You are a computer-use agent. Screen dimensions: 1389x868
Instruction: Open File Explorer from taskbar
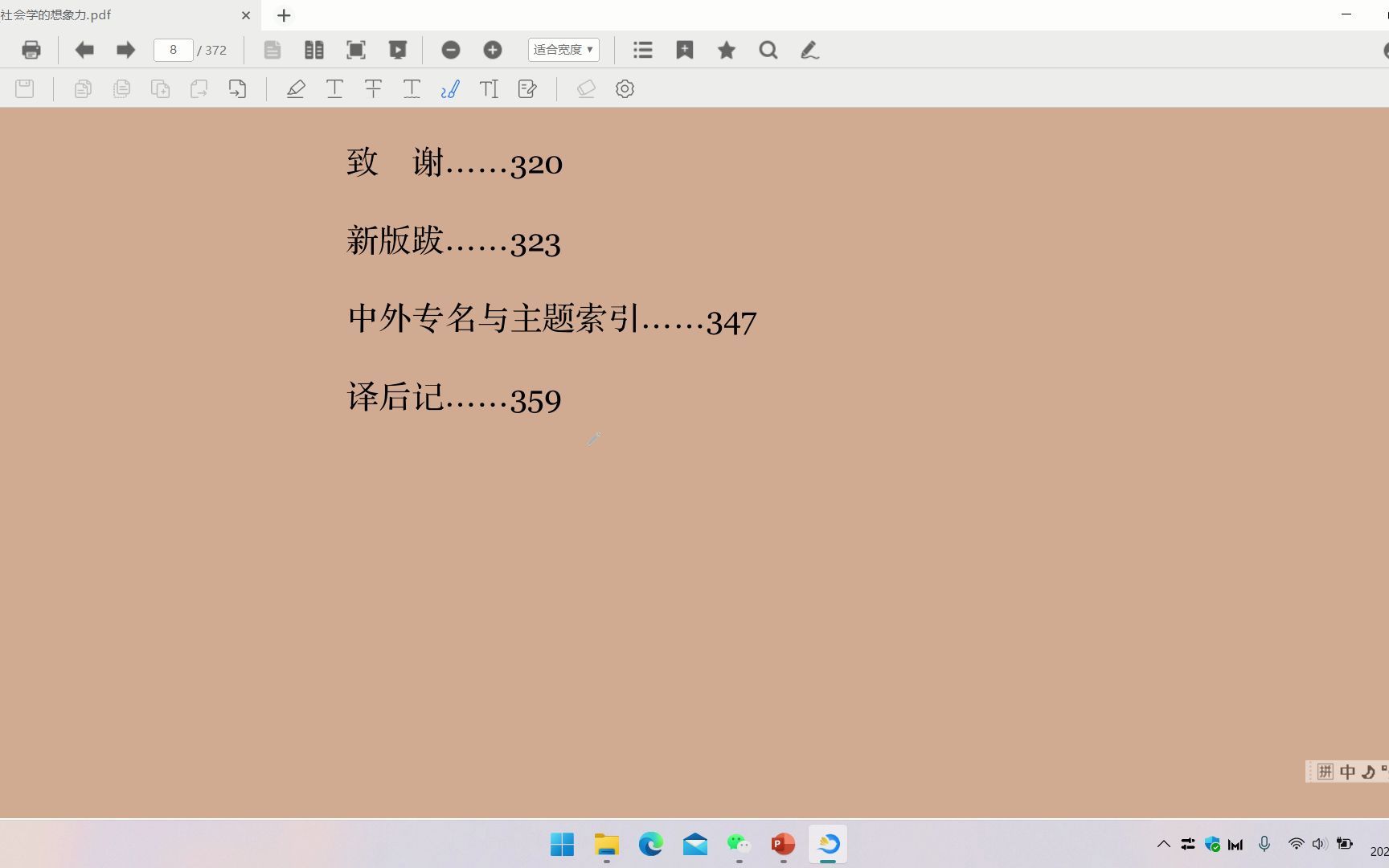607,844
